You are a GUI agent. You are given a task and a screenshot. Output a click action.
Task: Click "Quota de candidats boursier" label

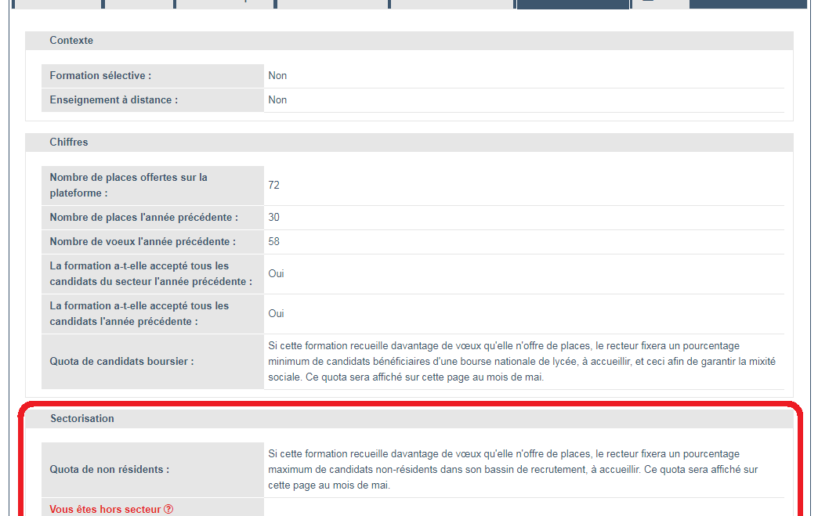click(x=121, y=361)
